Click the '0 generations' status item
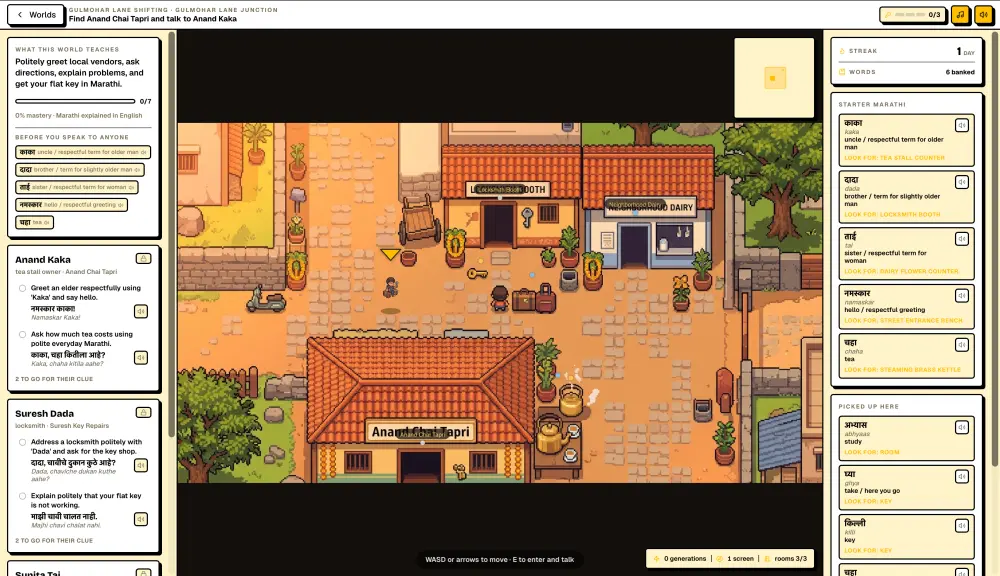 click(x=680, y=559)
